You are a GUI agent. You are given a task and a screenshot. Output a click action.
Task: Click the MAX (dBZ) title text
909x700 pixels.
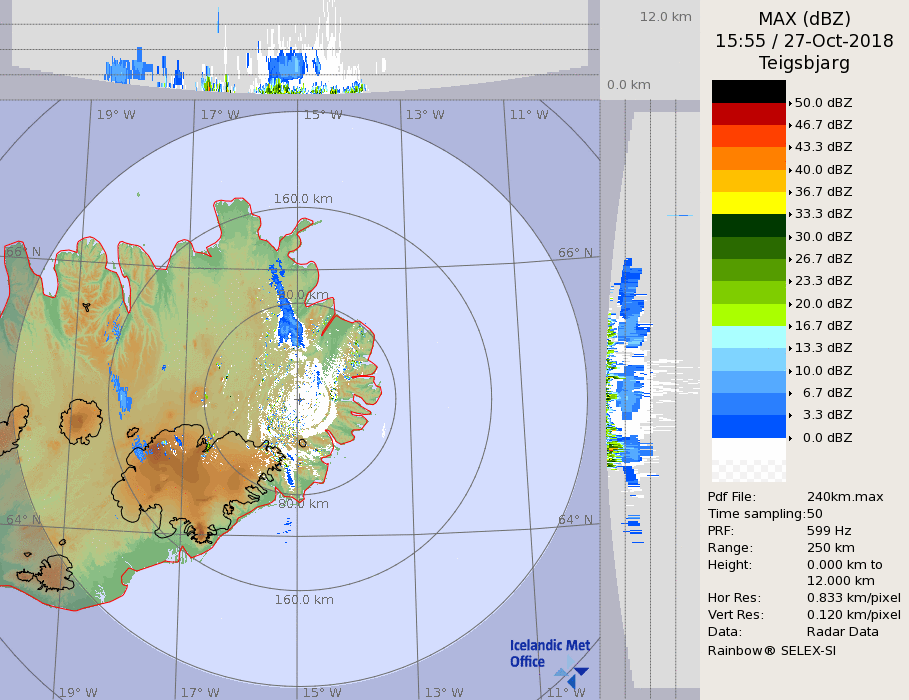coord(803,19)
